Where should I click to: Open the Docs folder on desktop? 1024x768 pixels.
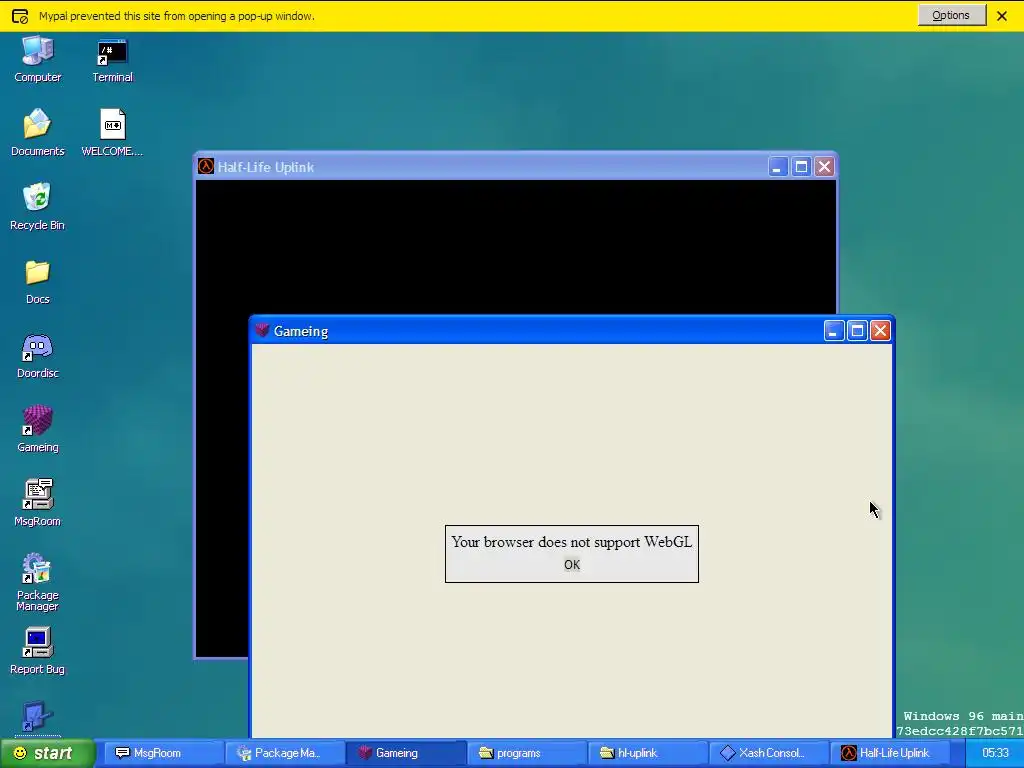point(37,281)
